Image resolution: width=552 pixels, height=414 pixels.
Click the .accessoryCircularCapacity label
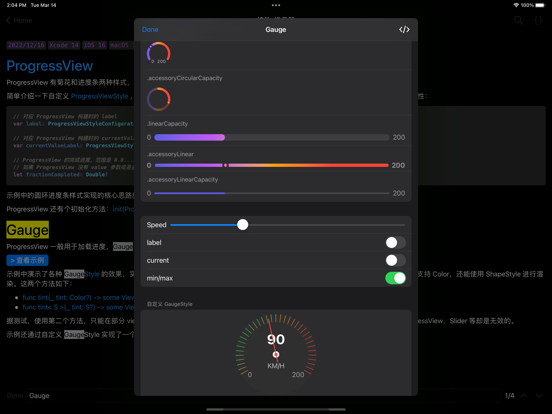tap(185, 78)
